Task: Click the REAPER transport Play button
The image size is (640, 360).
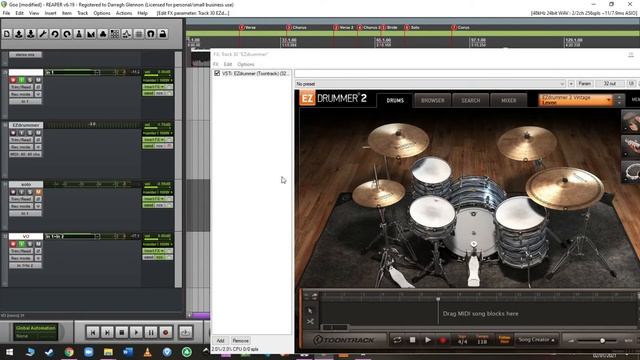Action: pos(136,333)
